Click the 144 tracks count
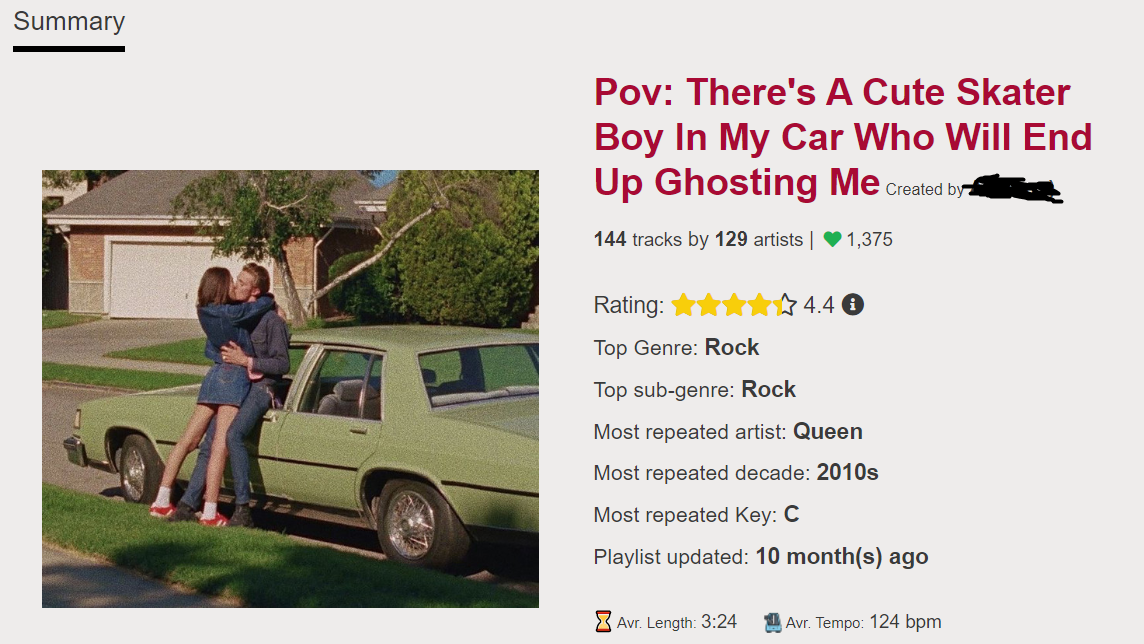 click(x=610, y=240)
